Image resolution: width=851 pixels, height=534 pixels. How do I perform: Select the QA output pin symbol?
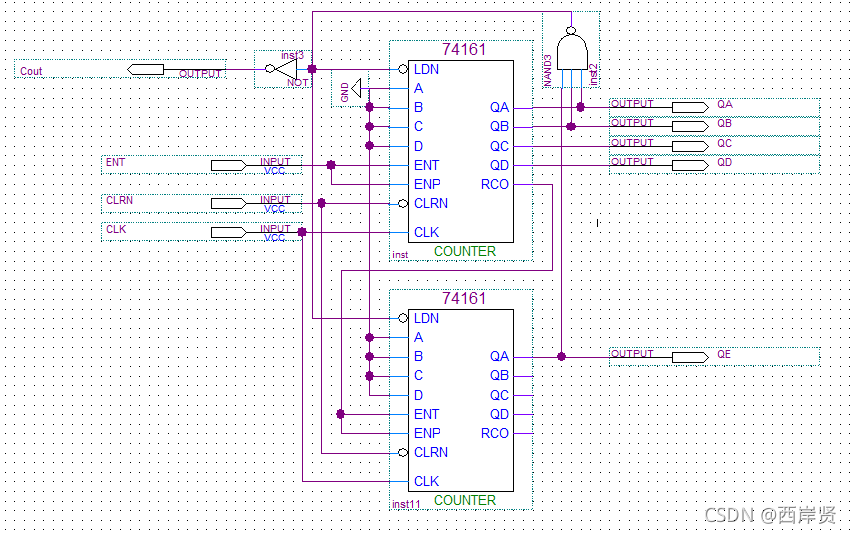click(x=690, y=107)
